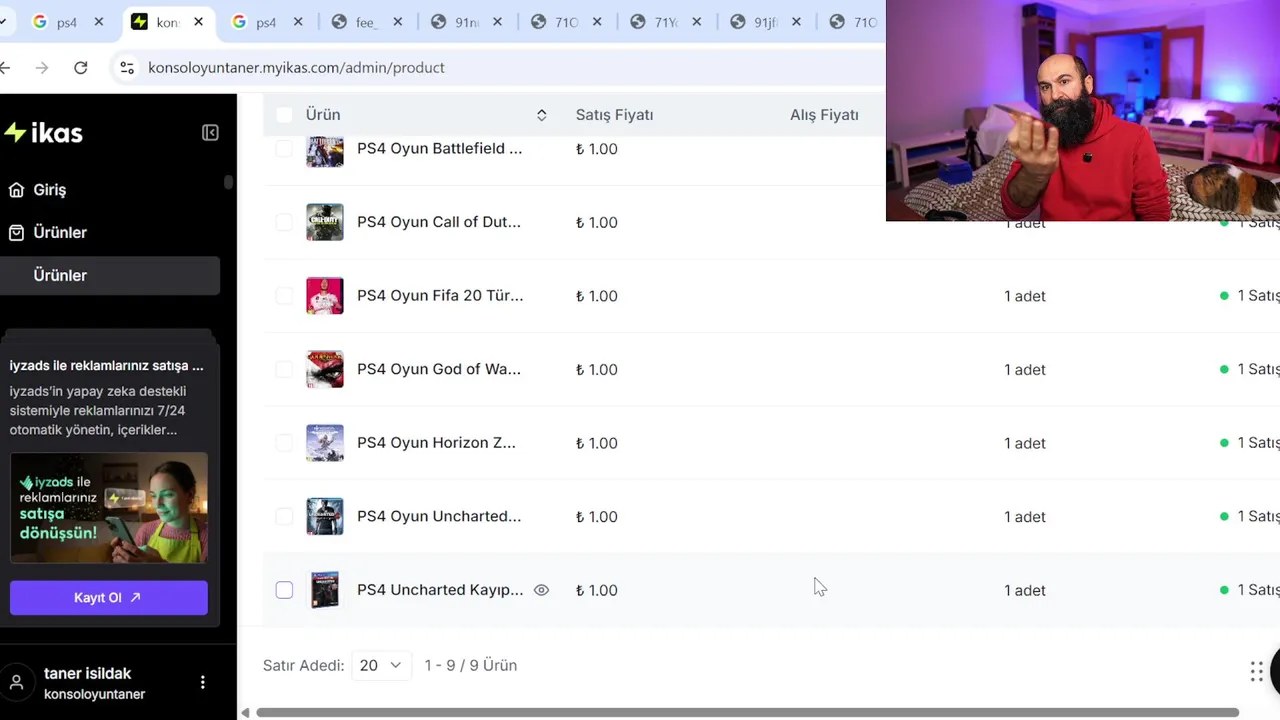1280x720 pixels.
Task: Close the 91fj browser tab
Action: point(797,22)
